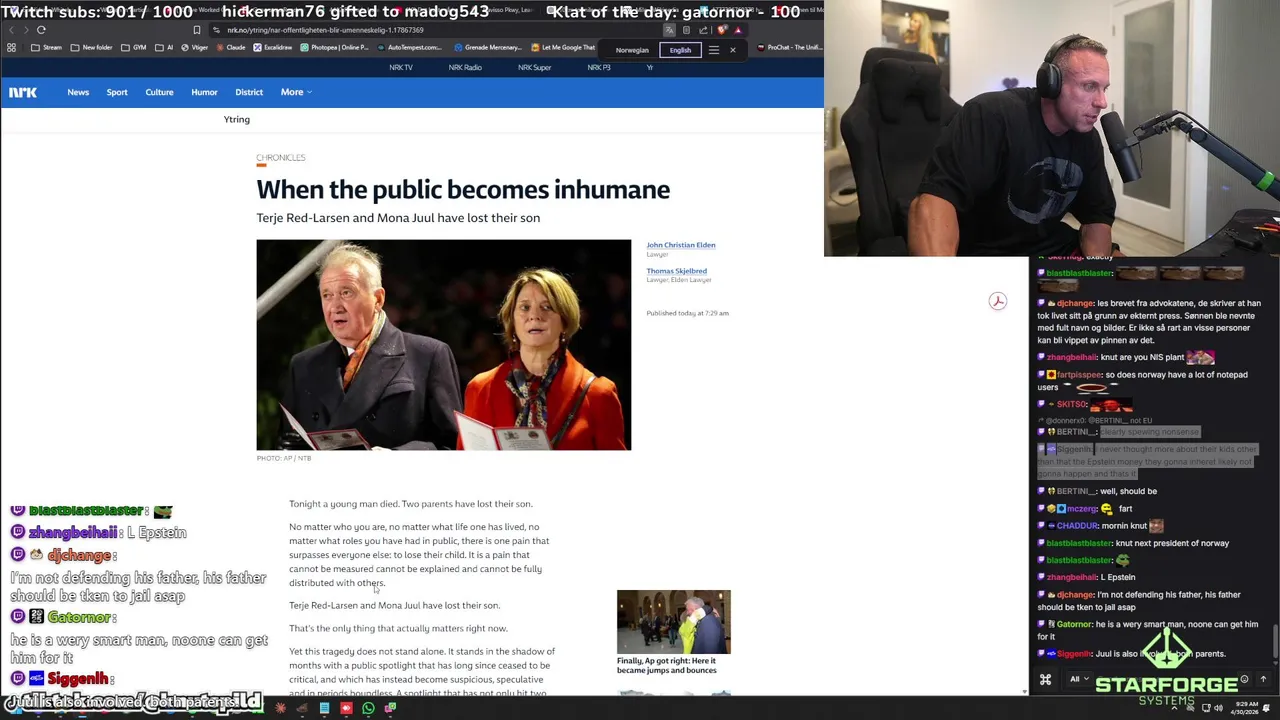This screenshot has height=720, width=1280.
Task: Open the Excalidraw bookmark
Action: [x=273, y=47]
